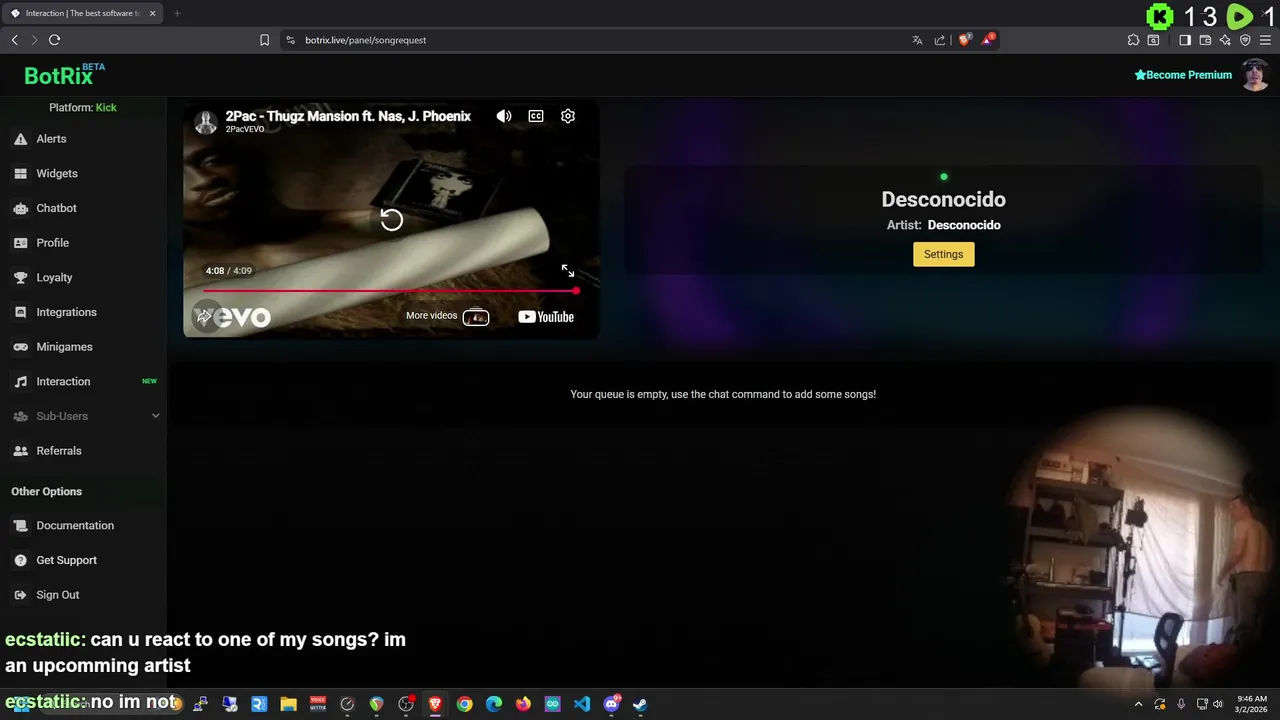Open the Loyalty section
The image size is (1280, 720).
pos(83,278)
